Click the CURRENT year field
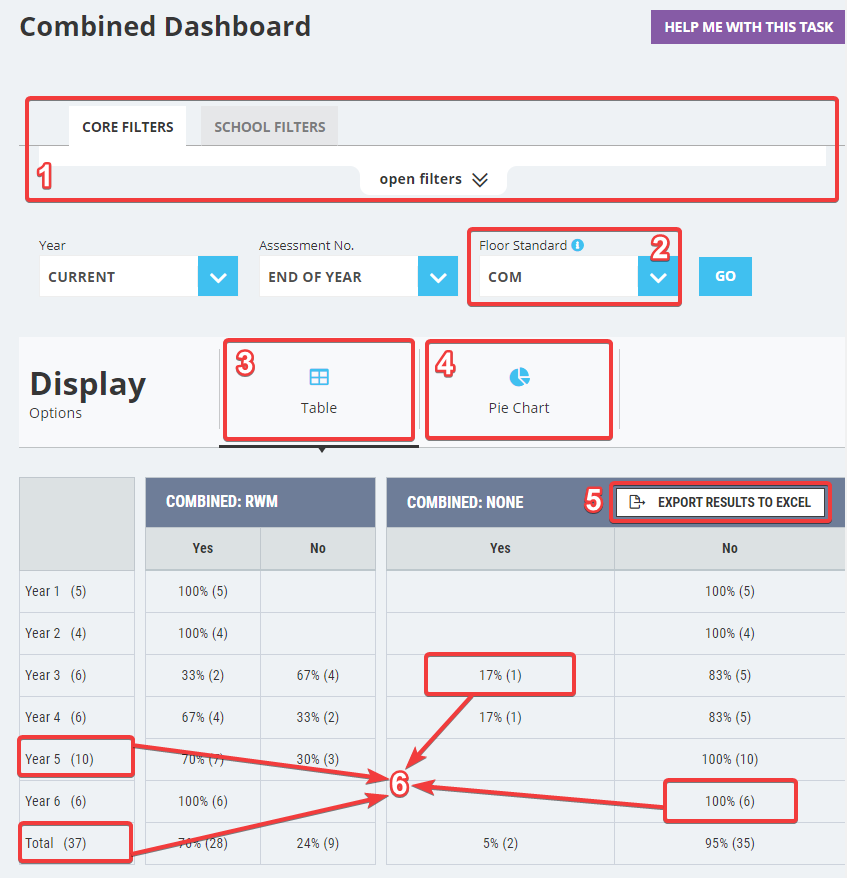 (119, 276)
